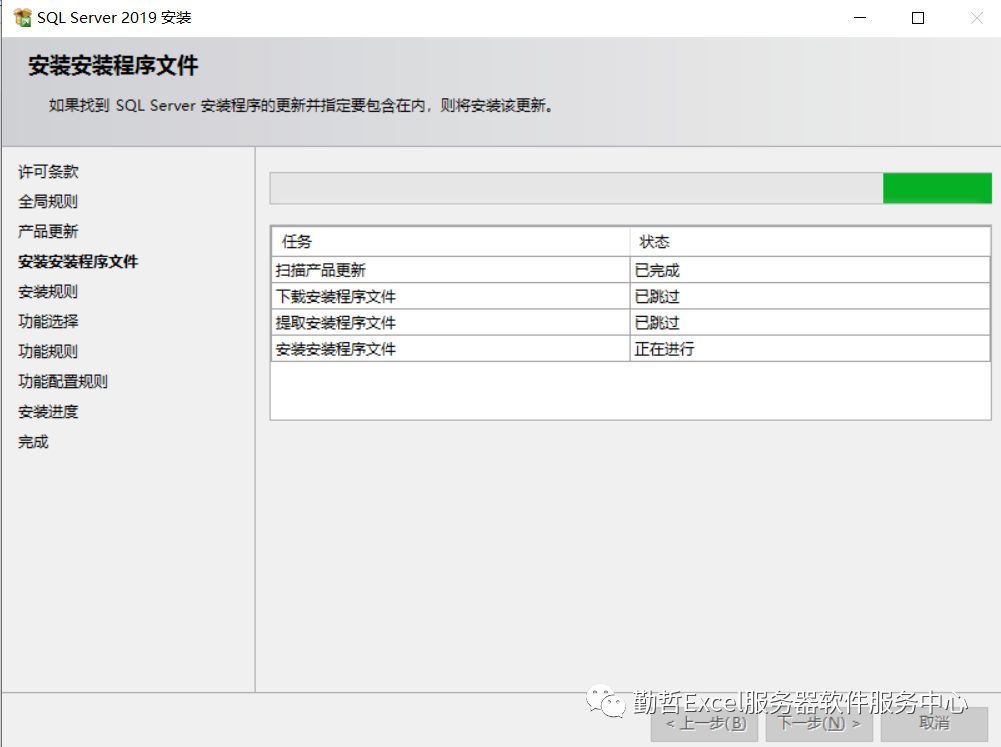Click the 下一步(N) next button

[x=820, y=724]
